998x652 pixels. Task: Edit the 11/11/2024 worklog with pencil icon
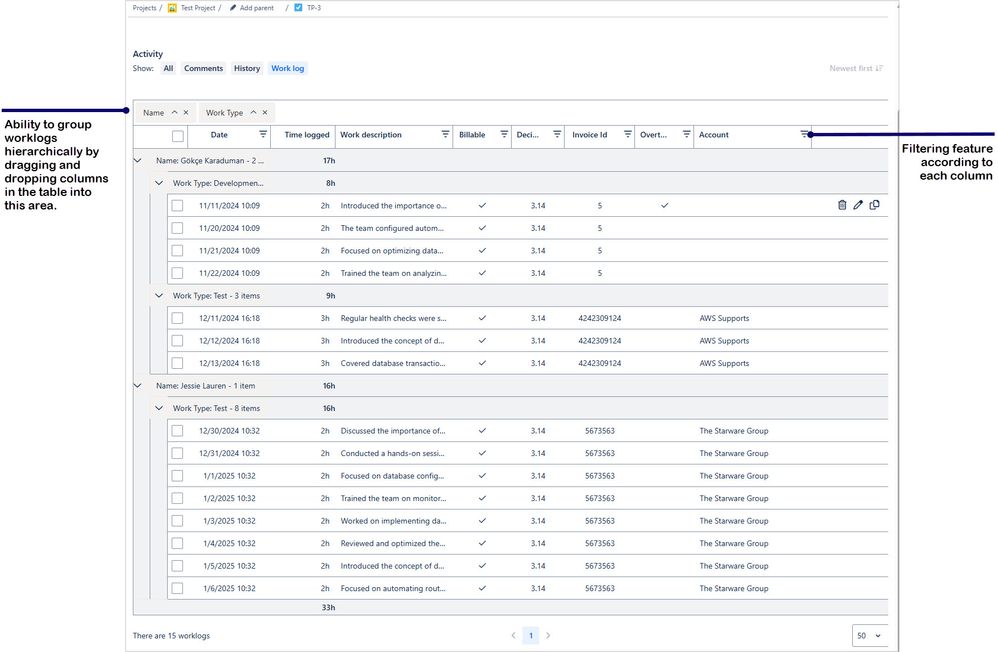pos(858,205)
